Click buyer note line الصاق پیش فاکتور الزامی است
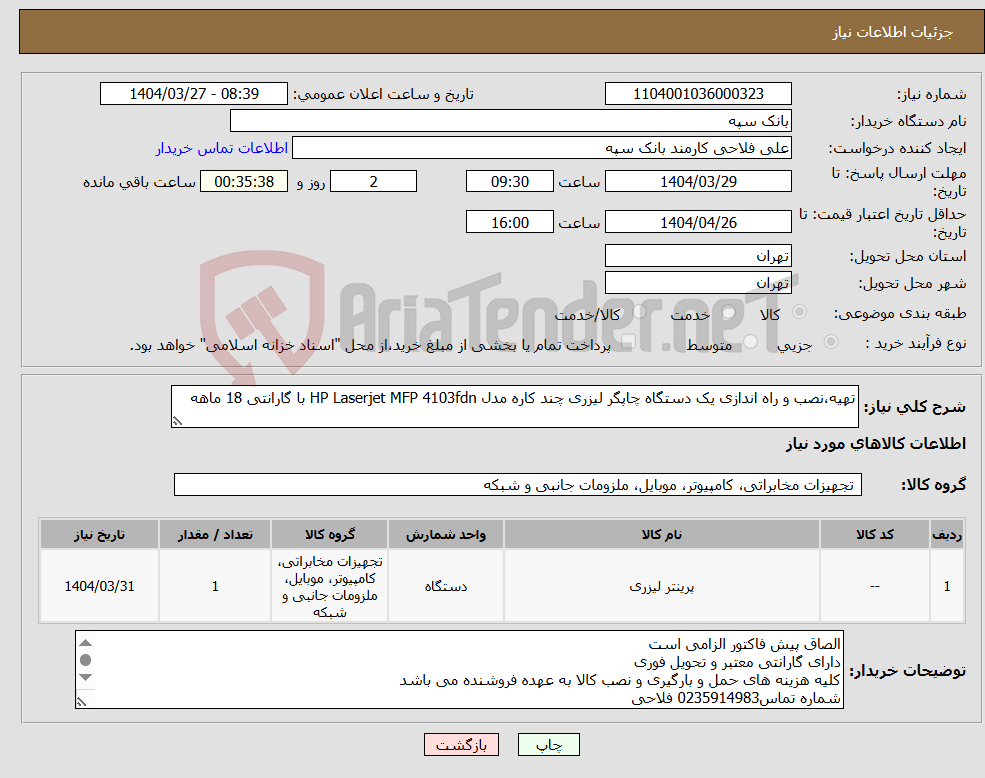This screenshot has width=985, height=778. click(x=744, y=644)
